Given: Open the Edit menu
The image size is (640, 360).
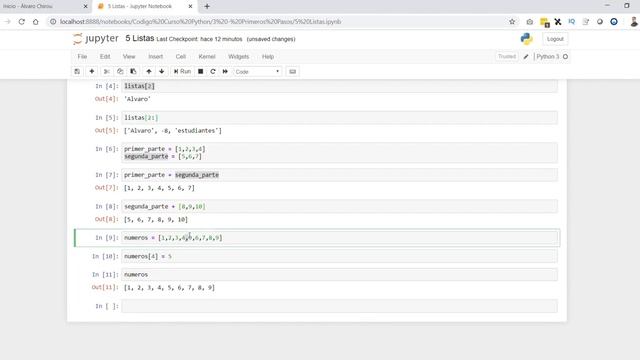Looking at the screenshot, I should (x=105, y=56).
